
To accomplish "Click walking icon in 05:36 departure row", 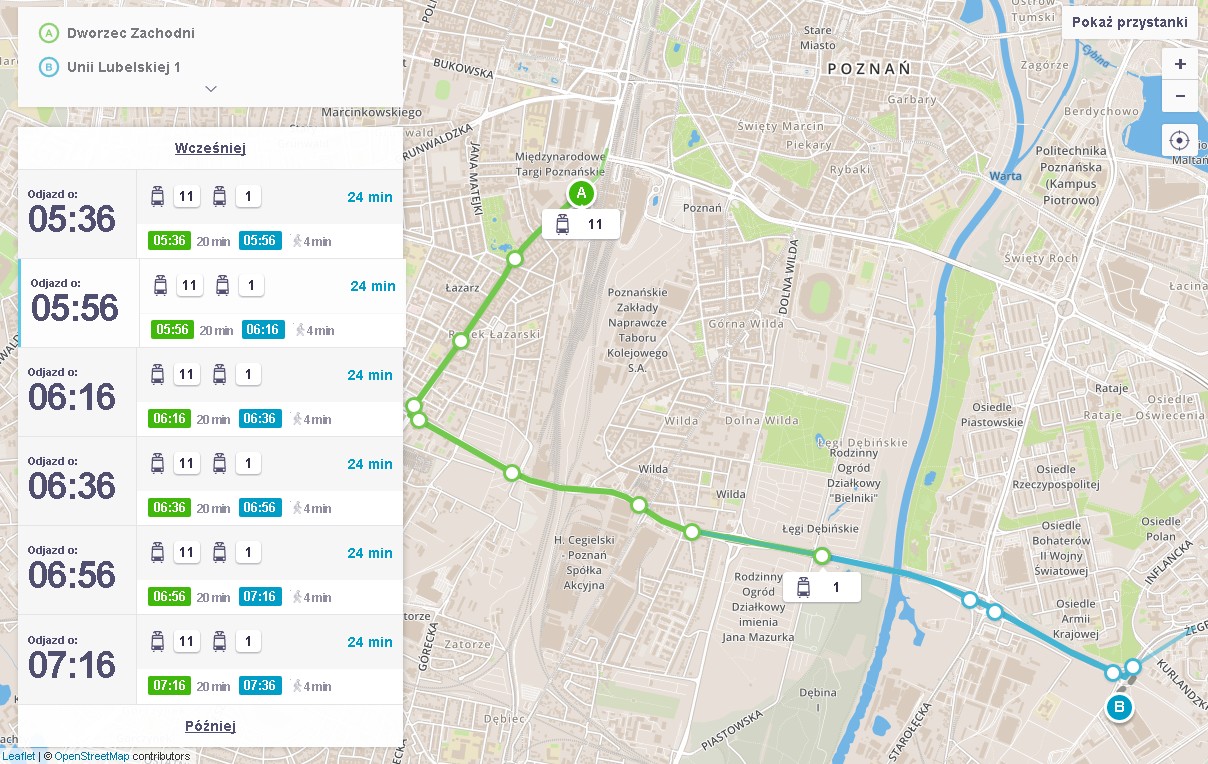I will pos(297,241).
